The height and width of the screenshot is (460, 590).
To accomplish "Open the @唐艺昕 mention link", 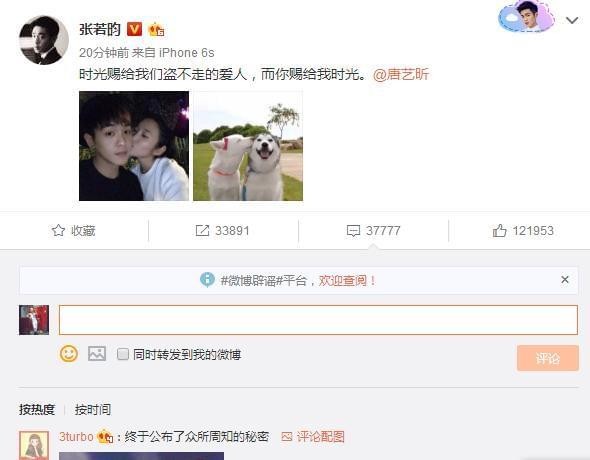I will [401, 74].
